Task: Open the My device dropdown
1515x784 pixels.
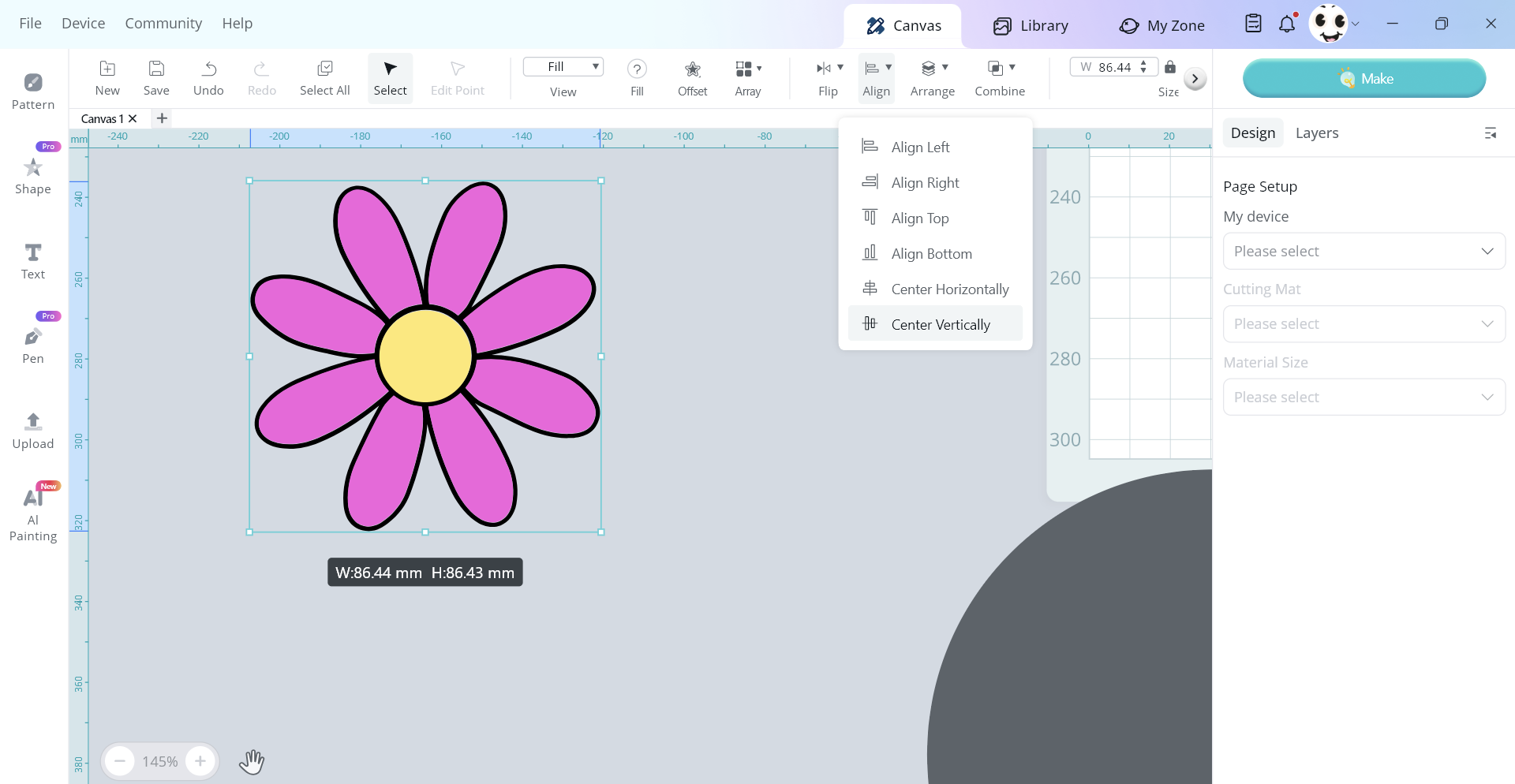Action: point(1363,251)
